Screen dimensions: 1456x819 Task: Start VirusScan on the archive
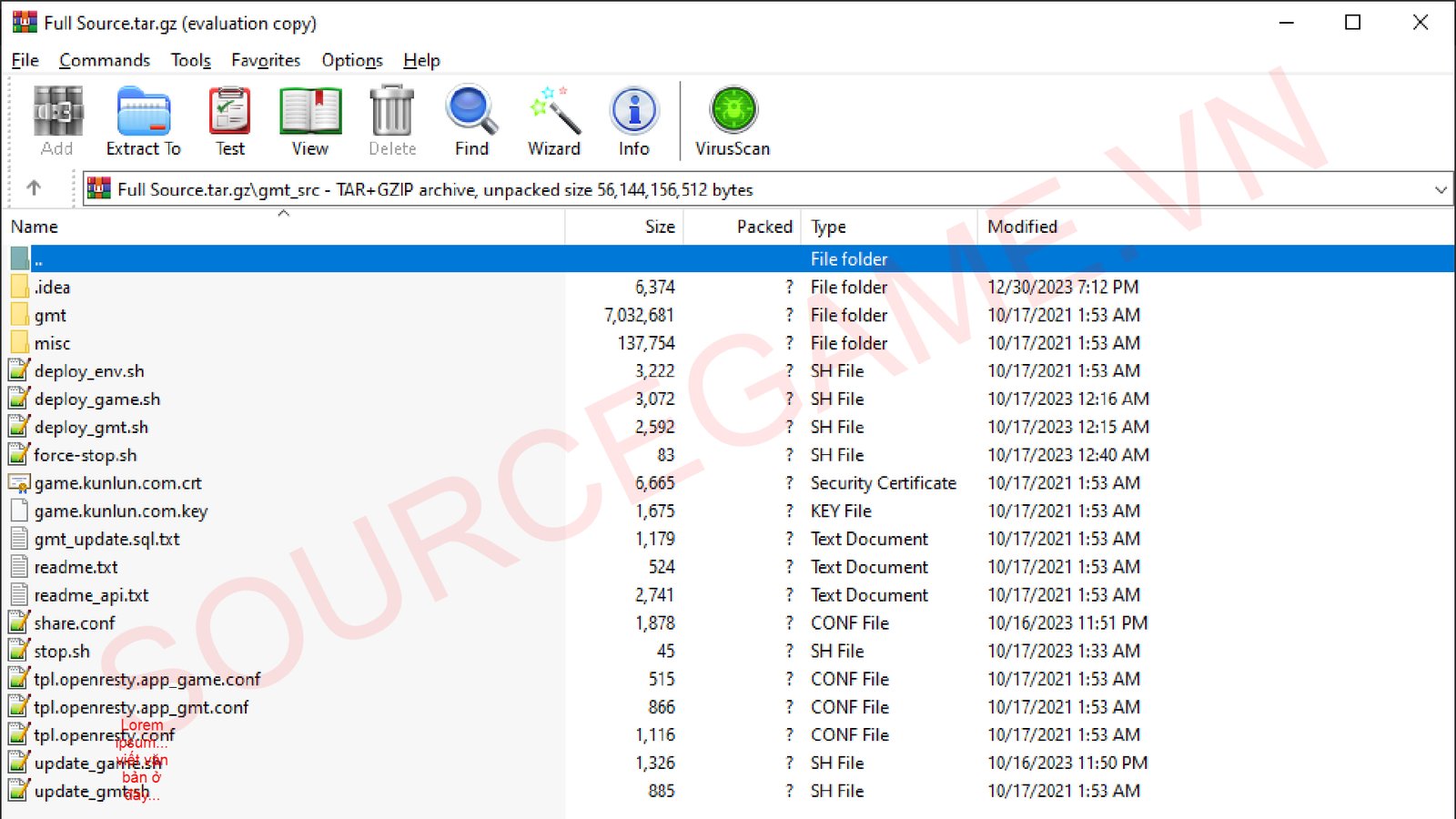click(733, 121)
